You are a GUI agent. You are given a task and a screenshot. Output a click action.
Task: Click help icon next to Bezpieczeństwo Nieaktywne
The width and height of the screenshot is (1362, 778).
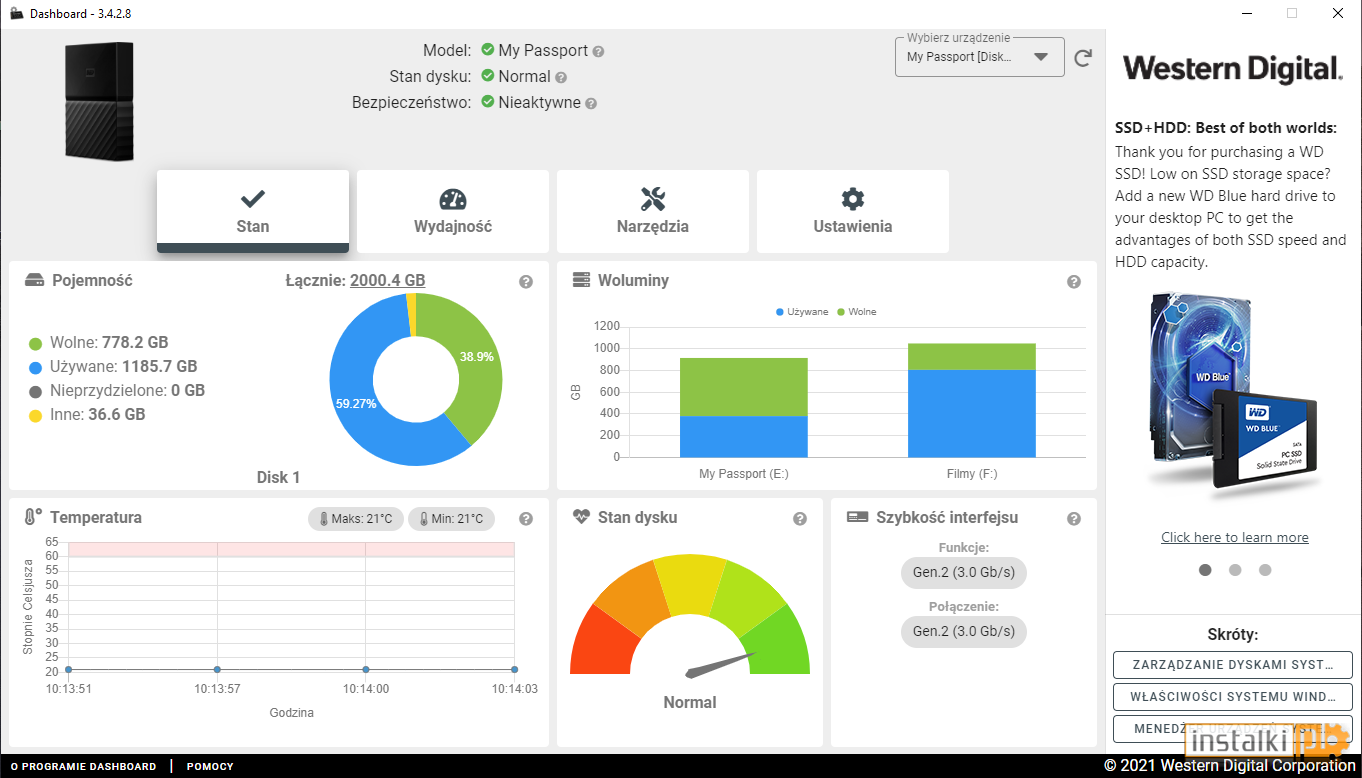pyautogui.click(x=591, y=103)
